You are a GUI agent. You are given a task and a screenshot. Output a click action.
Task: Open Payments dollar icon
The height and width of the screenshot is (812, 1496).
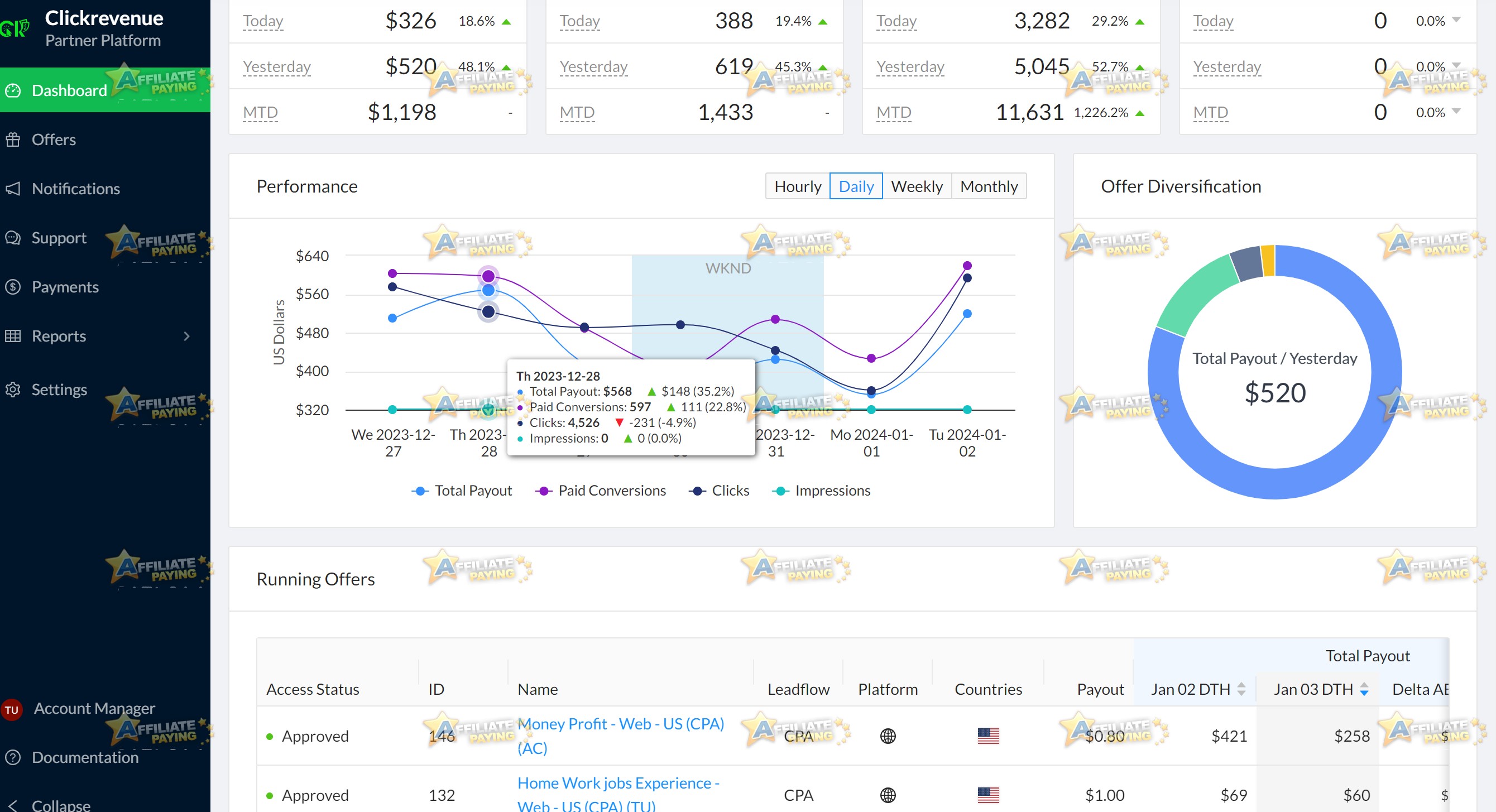coord(13,287)
